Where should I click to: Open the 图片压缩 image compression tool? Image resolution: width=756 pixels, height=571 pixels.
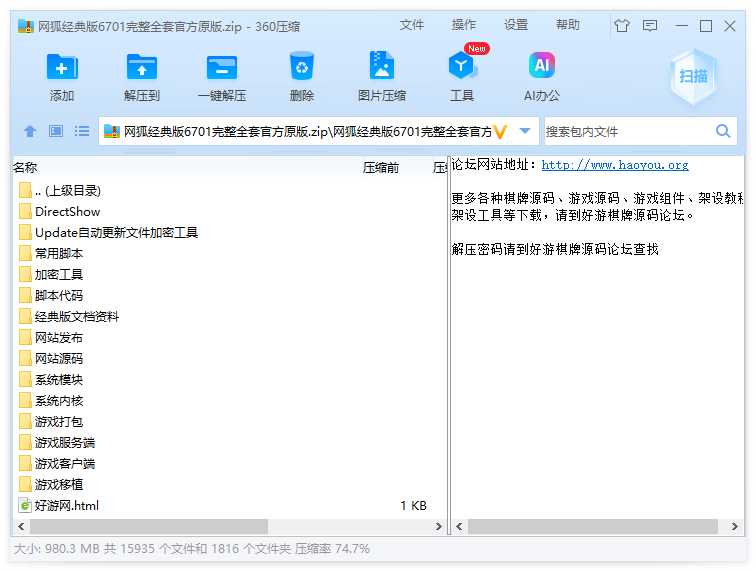(x=381, y=65)
